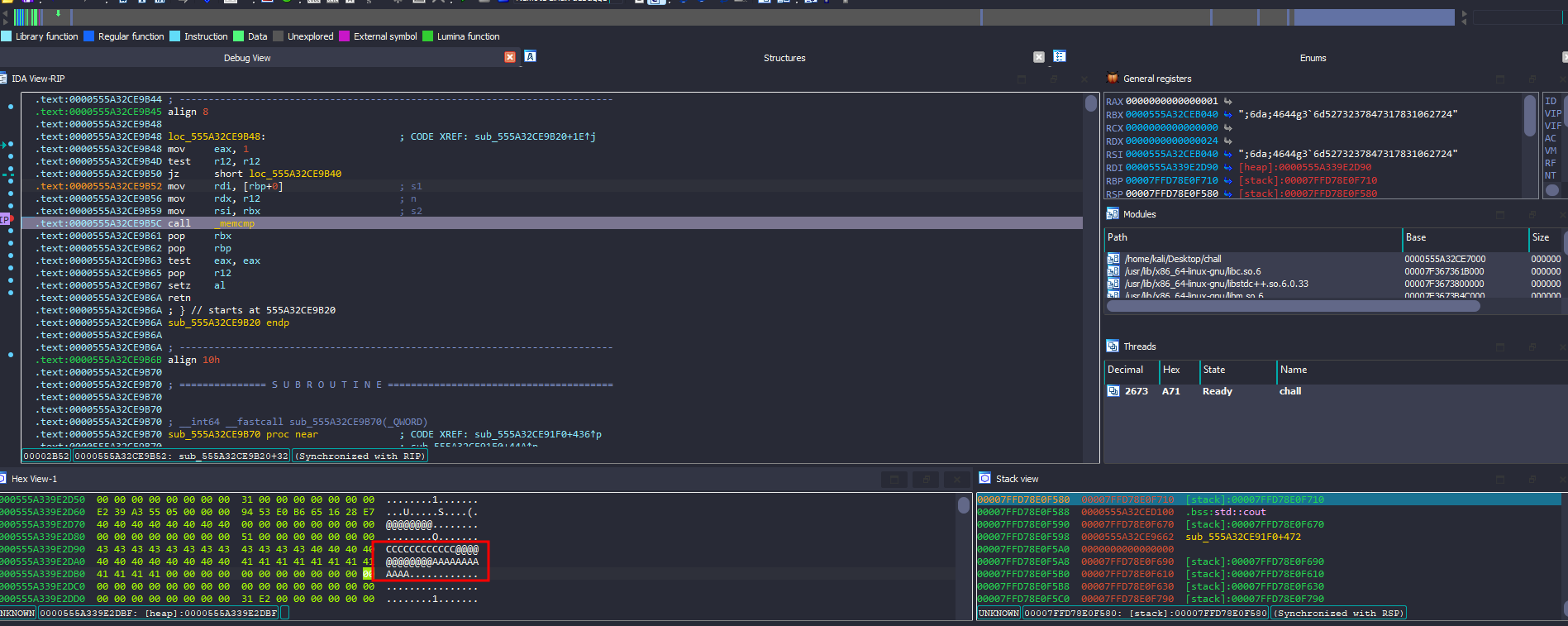Click the General registers bug icon

(1112, 79)
